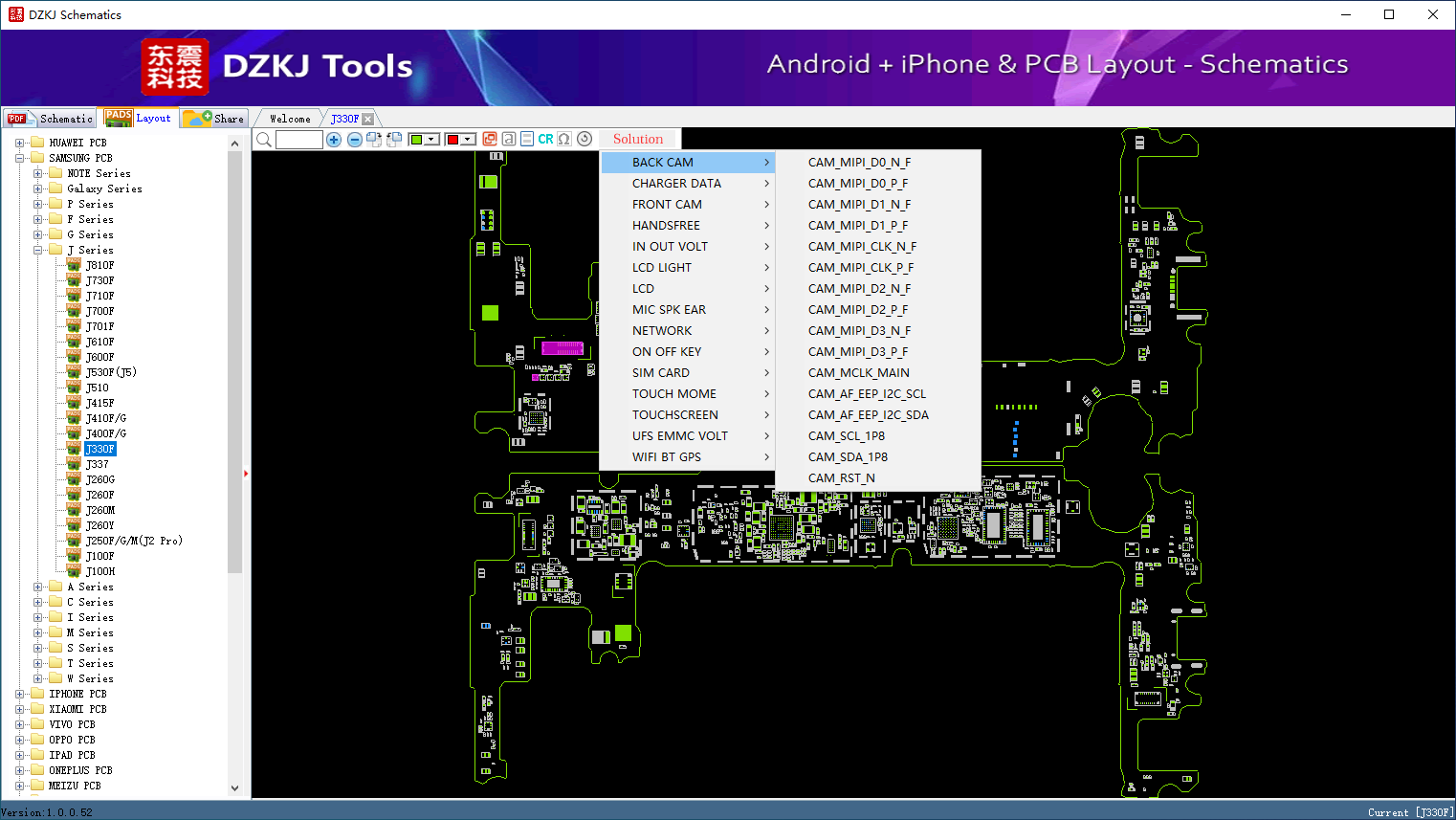Click the toolbar search input field
1456x820 pixels.
[x=299, y=140]
